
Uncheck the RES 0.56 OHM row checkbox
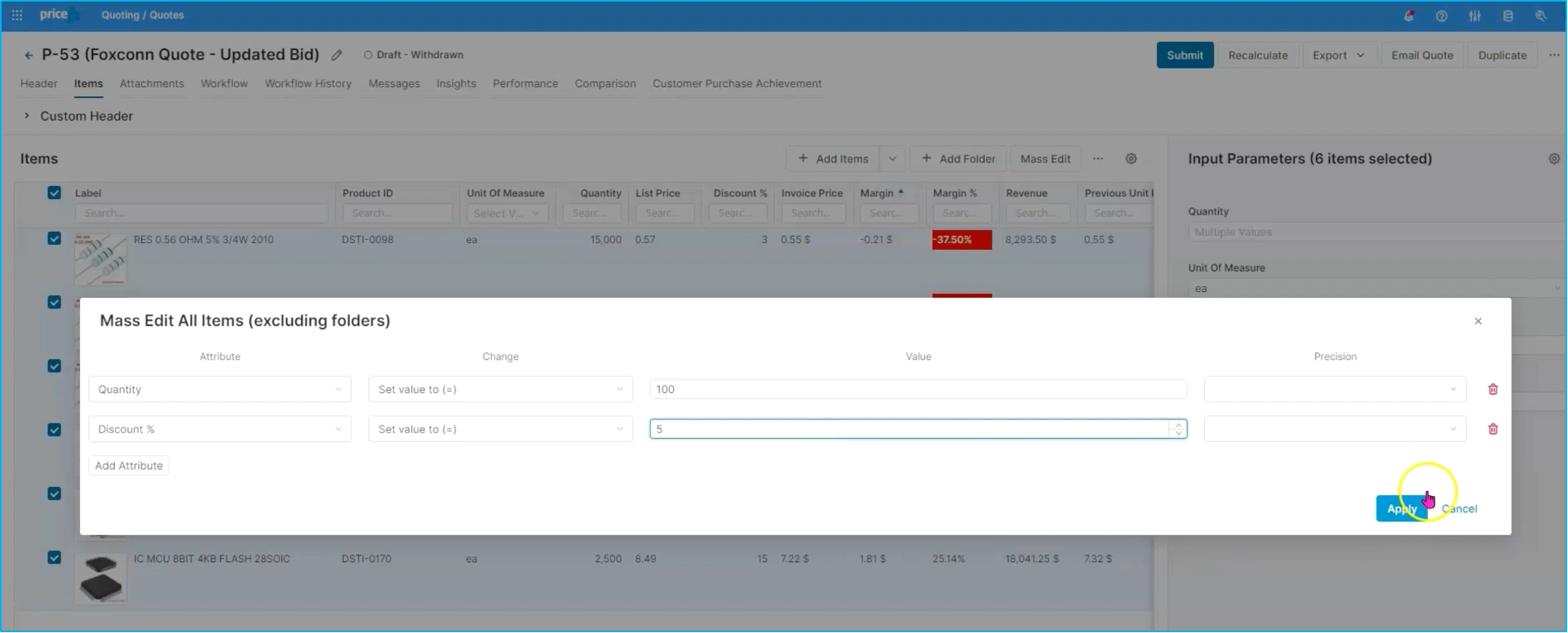(54, 238)
